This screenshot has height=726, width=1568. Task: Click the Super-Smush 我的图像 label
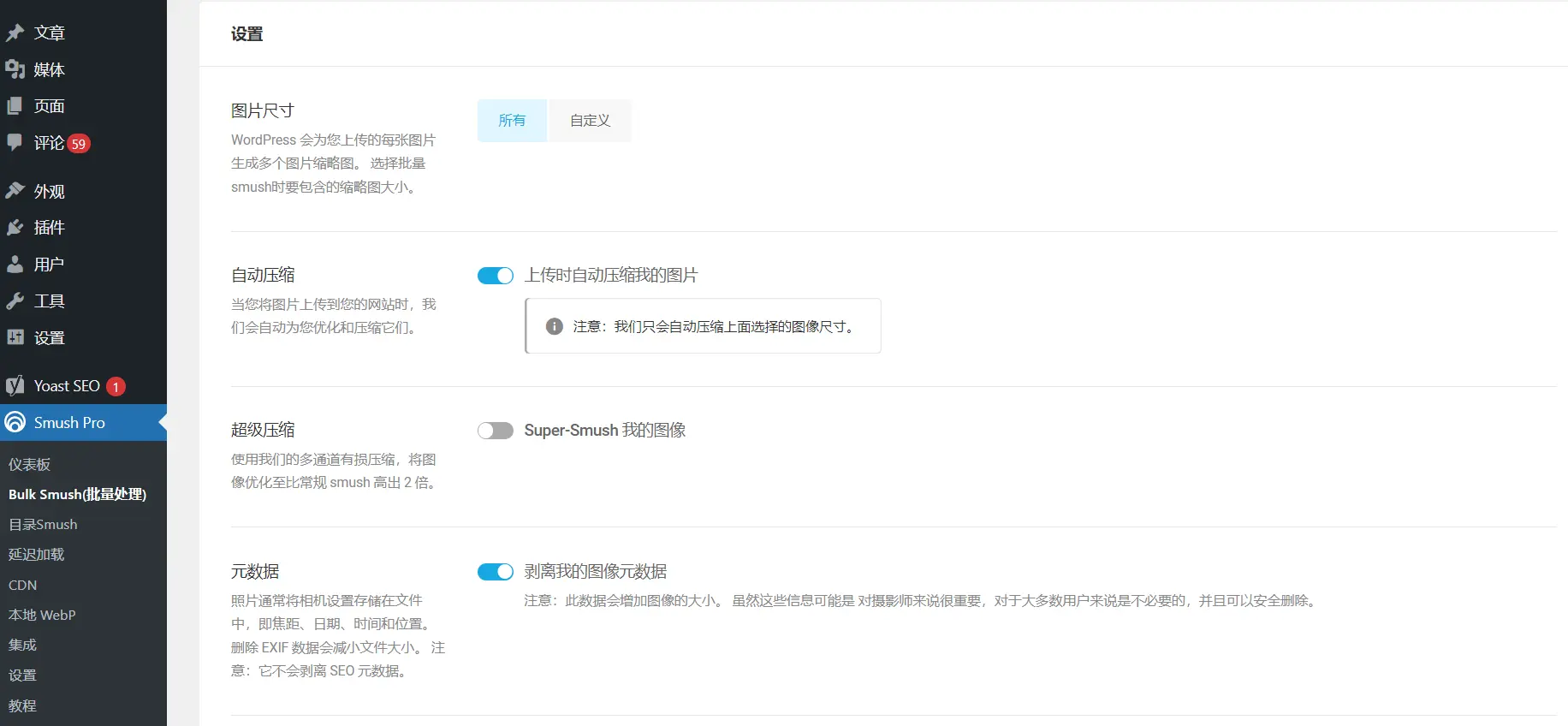pyautogui.click(x=605, y=431)
